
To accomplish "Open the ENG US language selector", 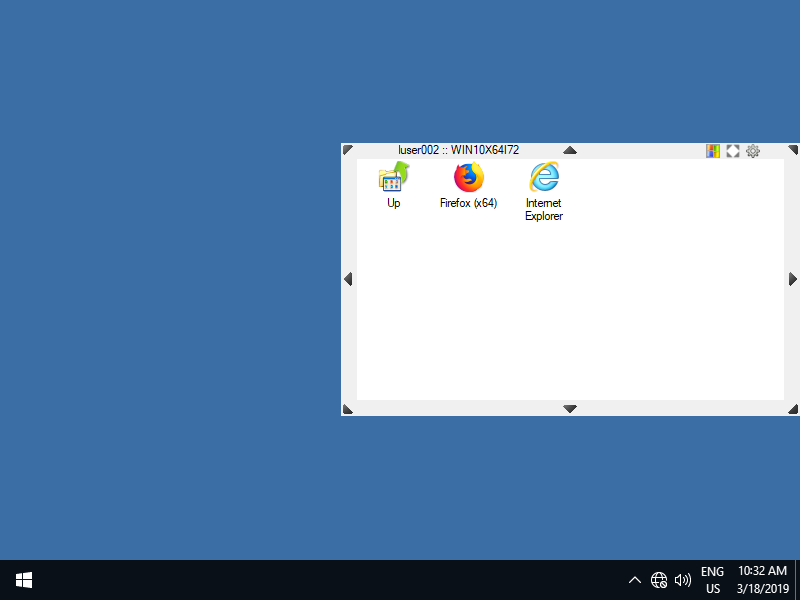I will (x=712, y=580).
